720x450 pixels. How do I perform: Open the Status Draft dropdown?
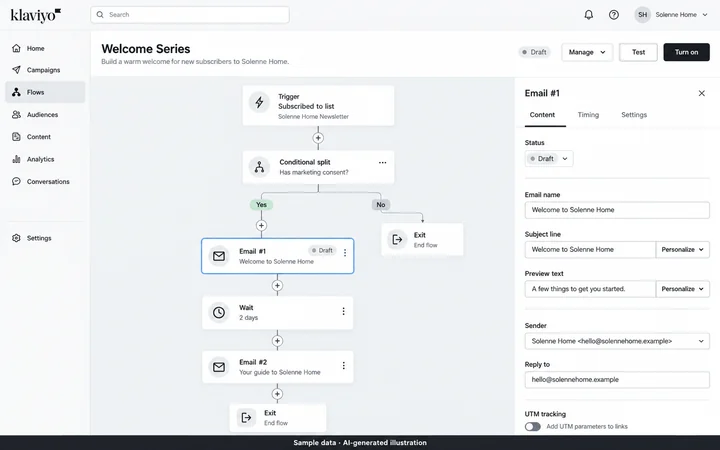tap(549, 159)
